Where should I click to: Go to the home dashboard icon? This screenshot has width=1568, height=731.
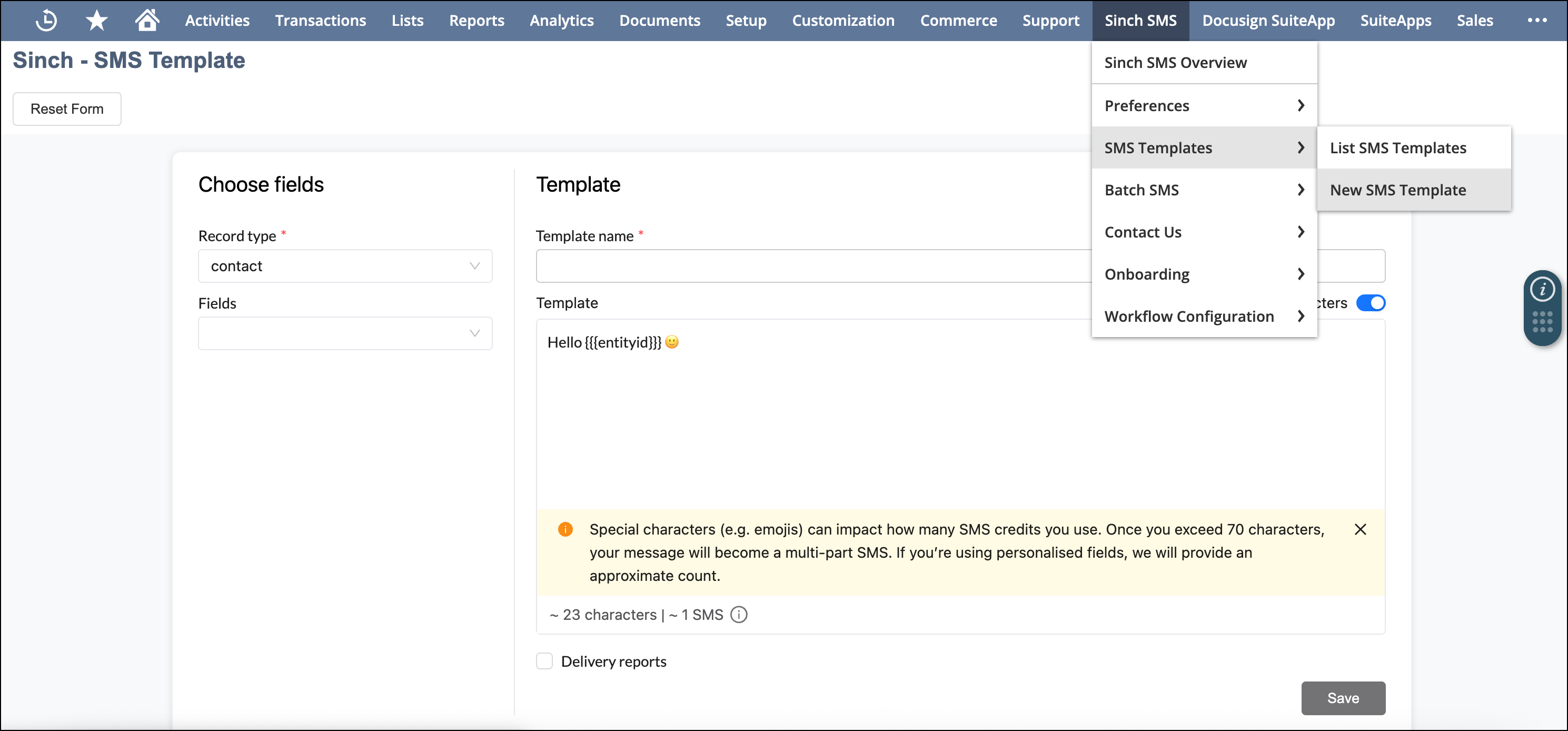pyautogui.click(x=147, y=20)
